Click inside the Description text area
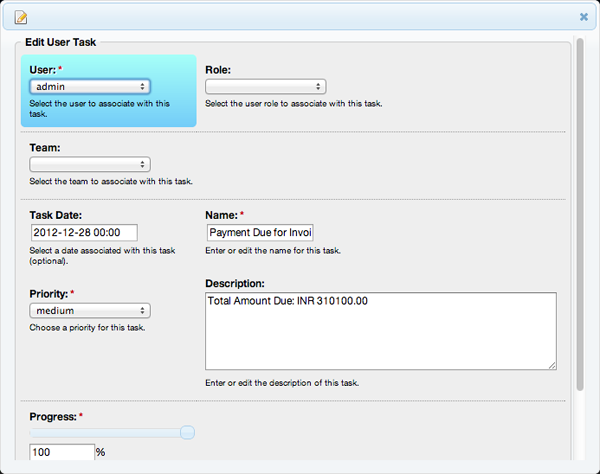 click(x=380, y=331)
